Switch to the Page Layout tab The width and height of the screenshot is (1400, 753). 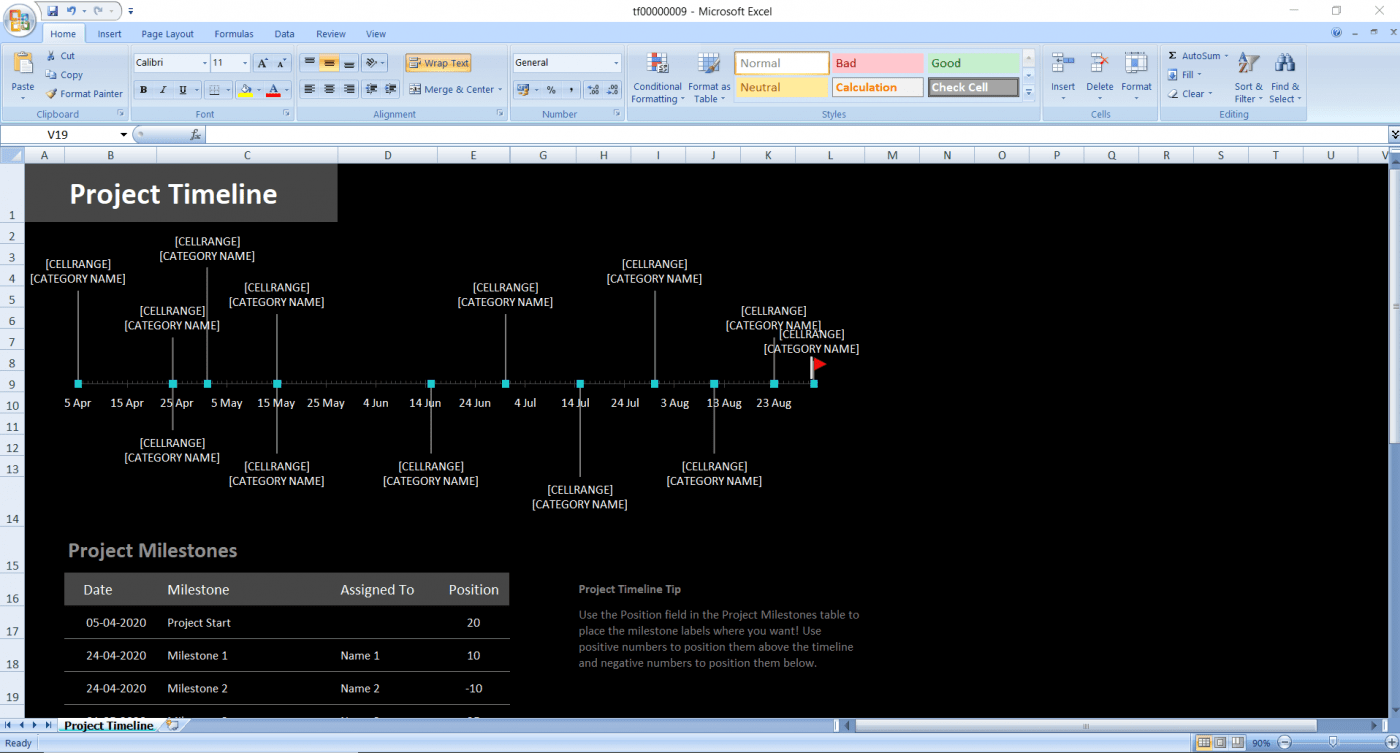click(167, 34)
